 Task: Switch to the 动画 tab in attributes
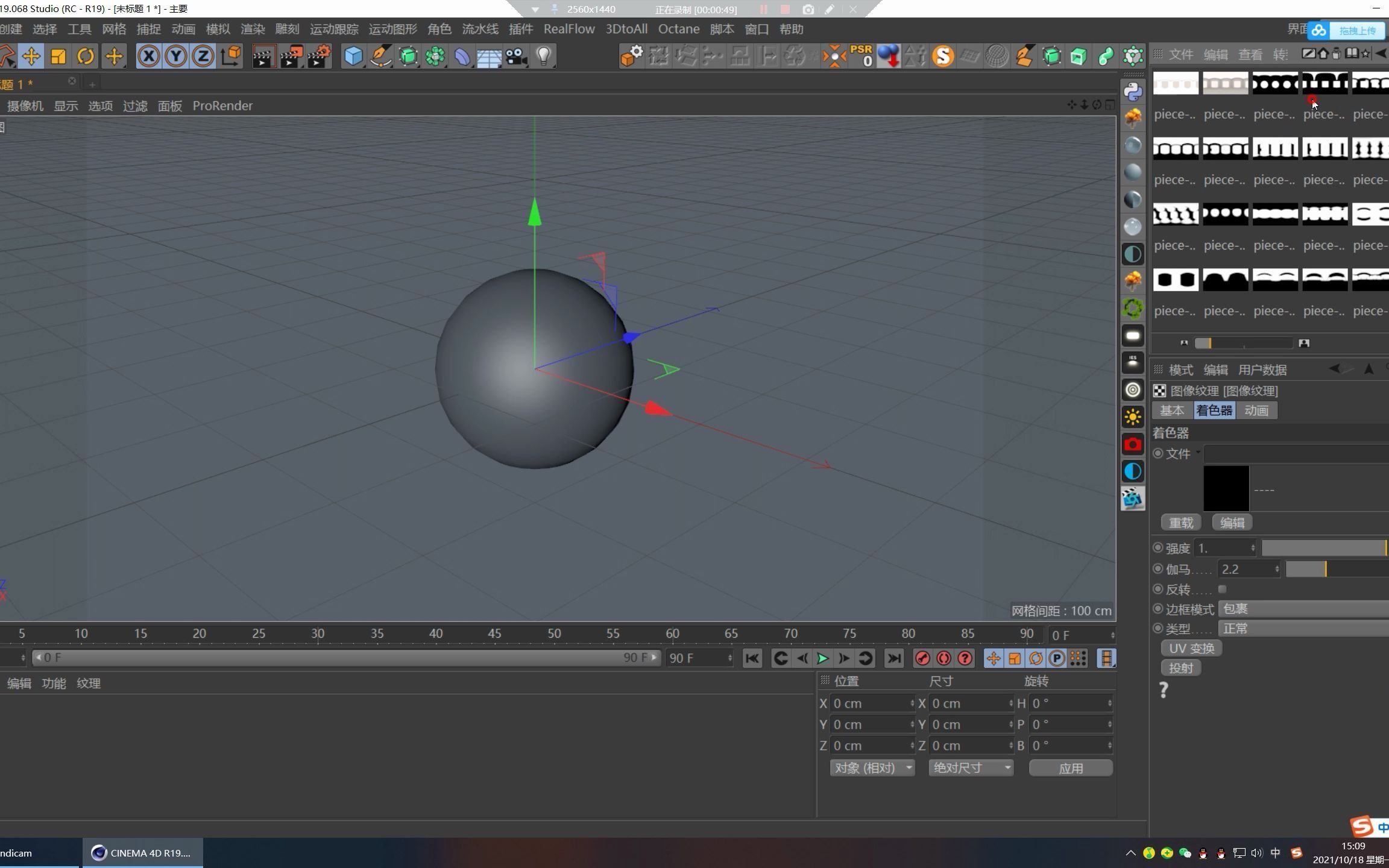(x=1256, y=410)
